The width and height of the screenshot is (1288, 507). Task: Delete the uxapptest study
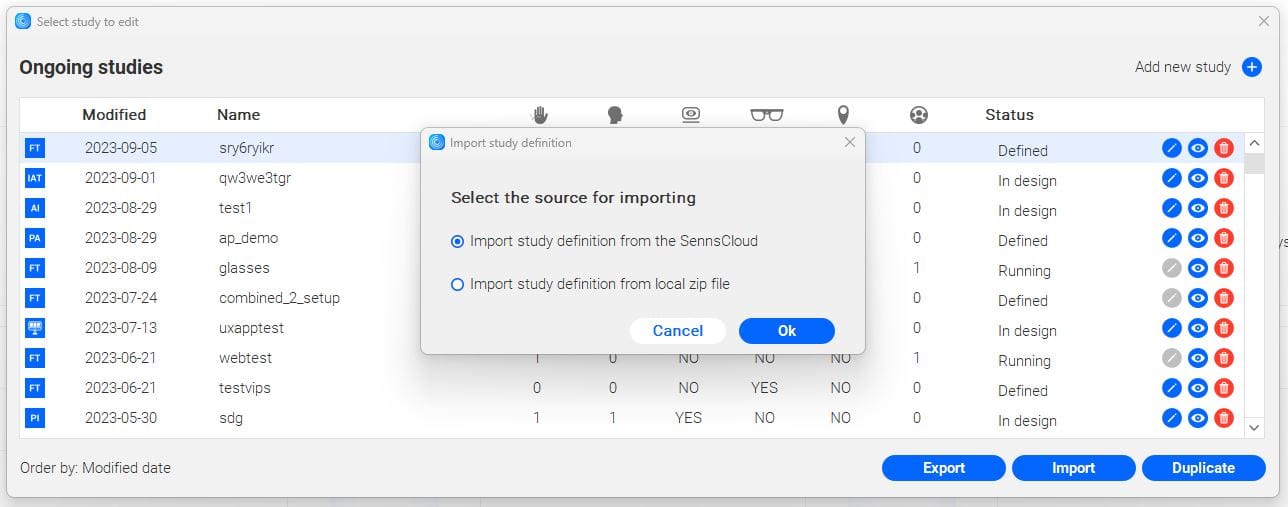pos(1224,328)
